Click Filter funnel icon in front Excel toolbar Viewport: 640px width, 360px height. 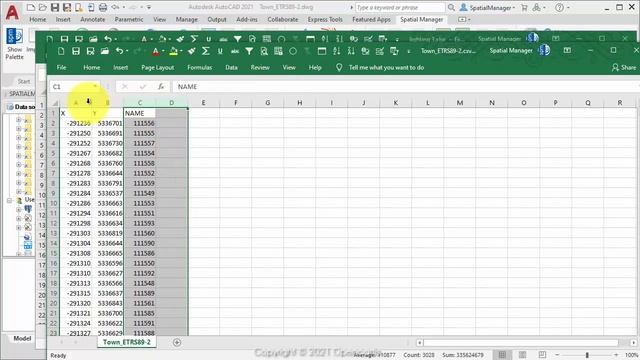point(249,51)
